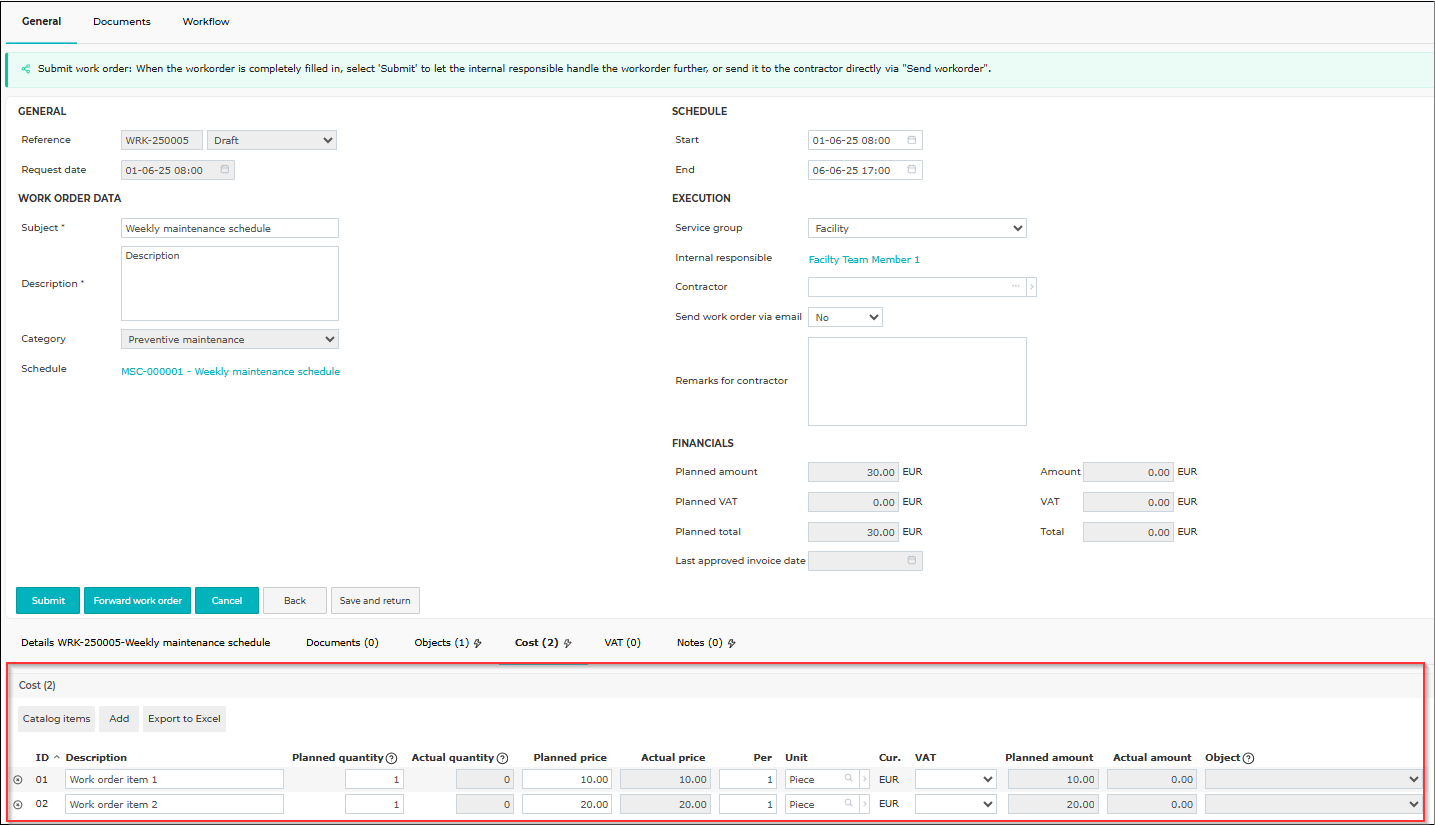Viewport: 1435px width, 825px height.
Task: Click the Unit arrow button for item 01
Action: (864, 779)
